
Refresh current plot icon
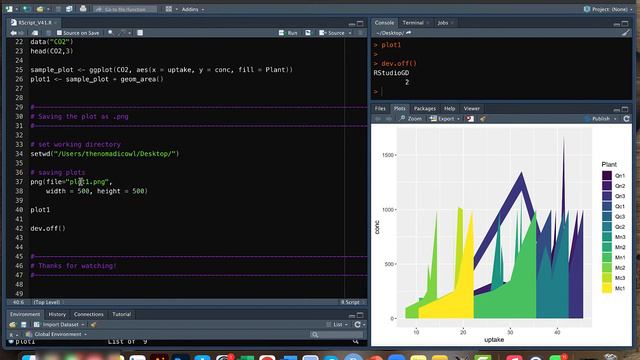[627, 119]
